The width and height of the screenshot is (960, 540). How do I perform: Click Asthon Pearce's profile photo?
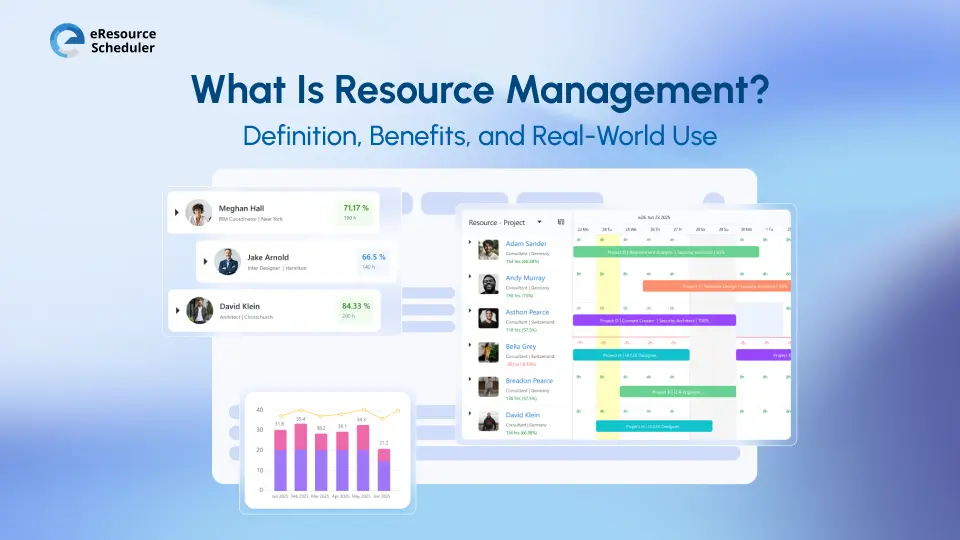coord(488,318)
